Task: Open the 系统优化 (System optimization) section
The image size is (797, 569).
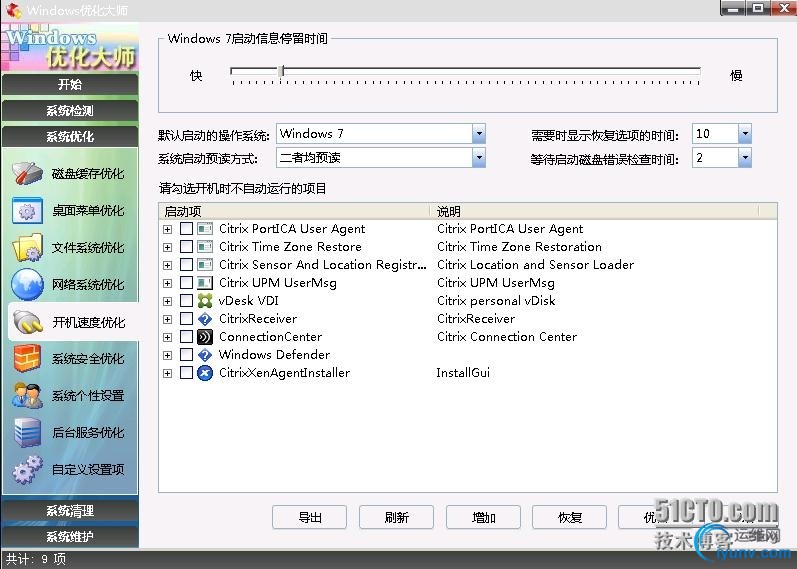Action: click(x=70, y=136)
